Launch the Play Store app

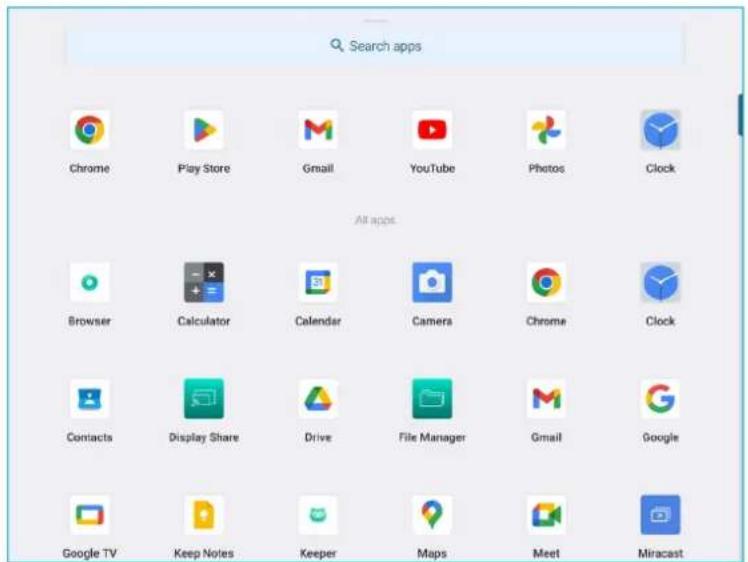[x=204, y=130]
